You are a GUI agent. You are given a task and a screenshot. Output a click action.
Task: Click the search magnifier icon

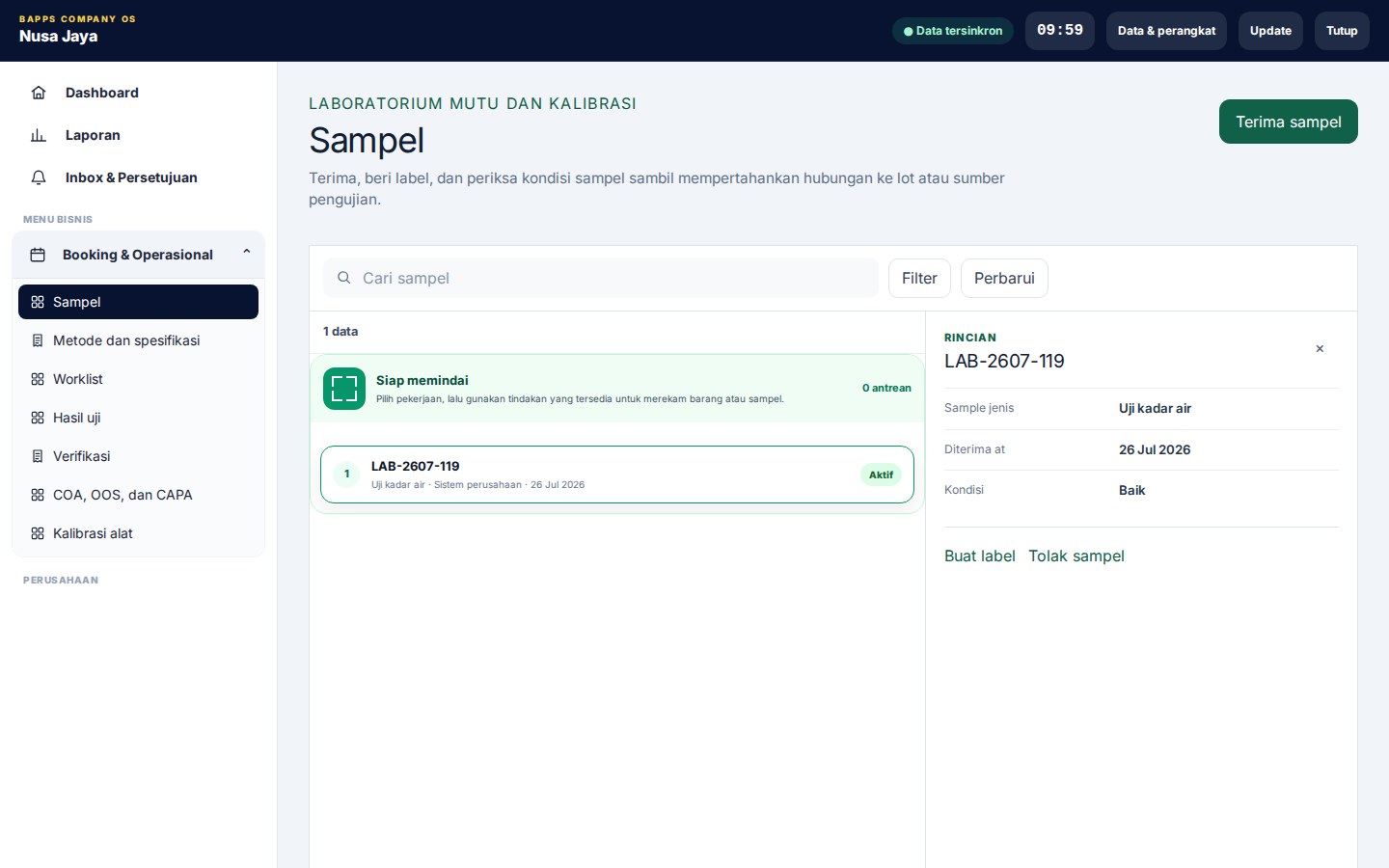point(343,278)
